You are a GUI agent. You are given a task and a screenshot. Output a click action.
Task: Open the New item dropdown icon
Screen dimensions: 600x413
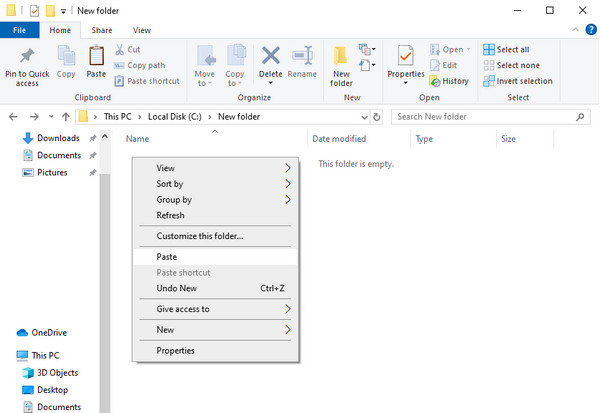(x=367, y=49)
